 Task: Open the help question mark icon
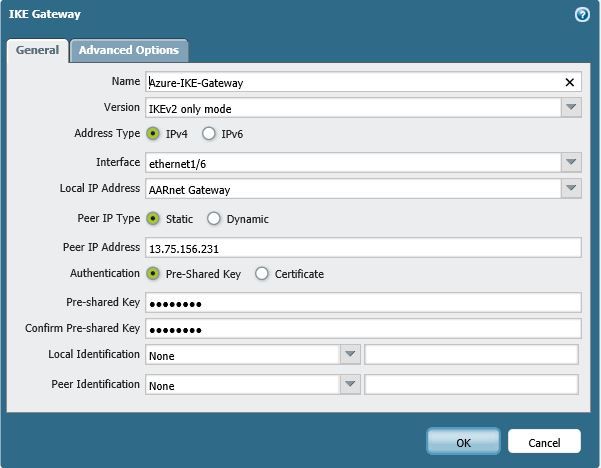point(581,15)
